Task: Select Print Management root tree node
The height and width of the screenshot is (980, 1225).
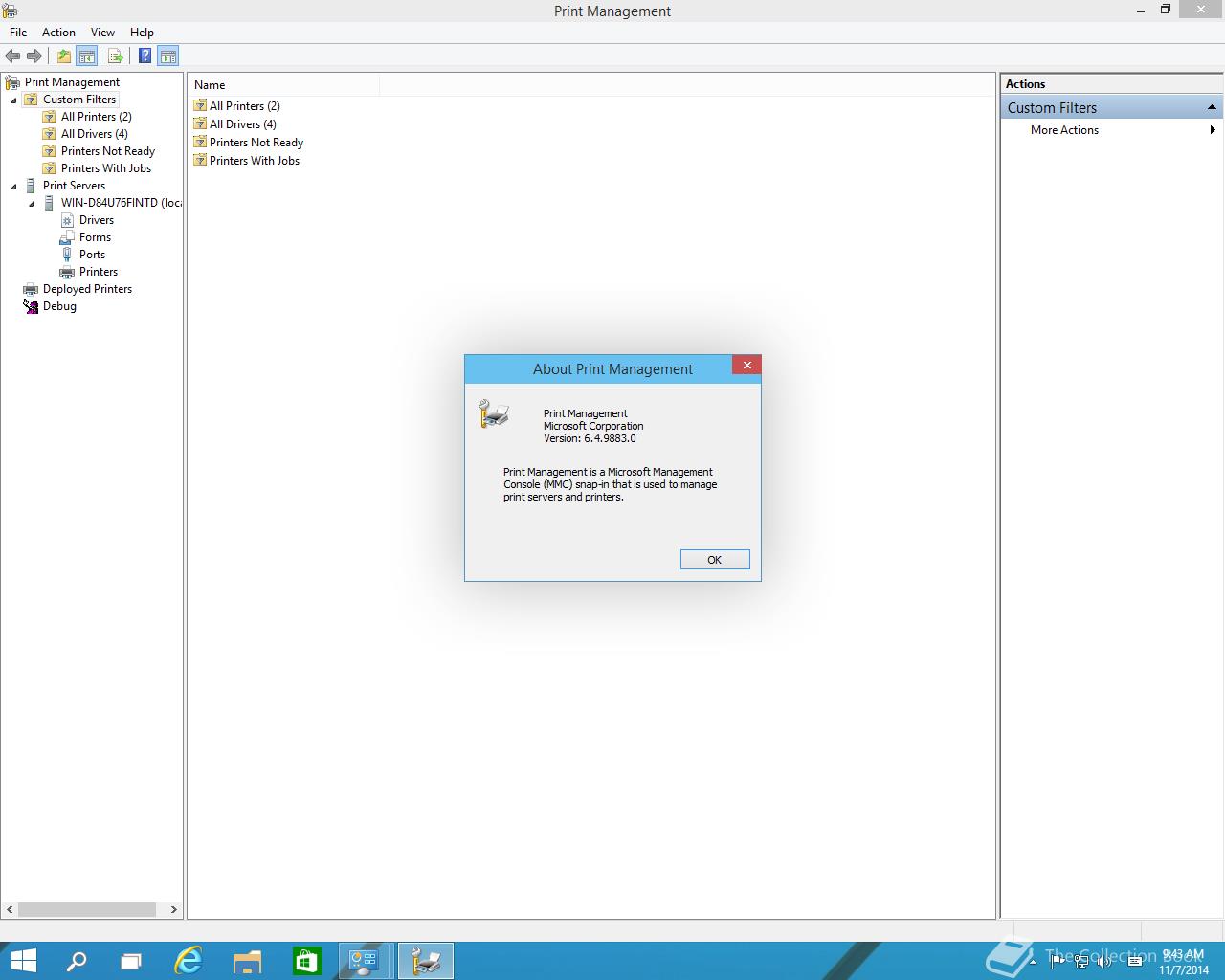Action: click(72, 82)
